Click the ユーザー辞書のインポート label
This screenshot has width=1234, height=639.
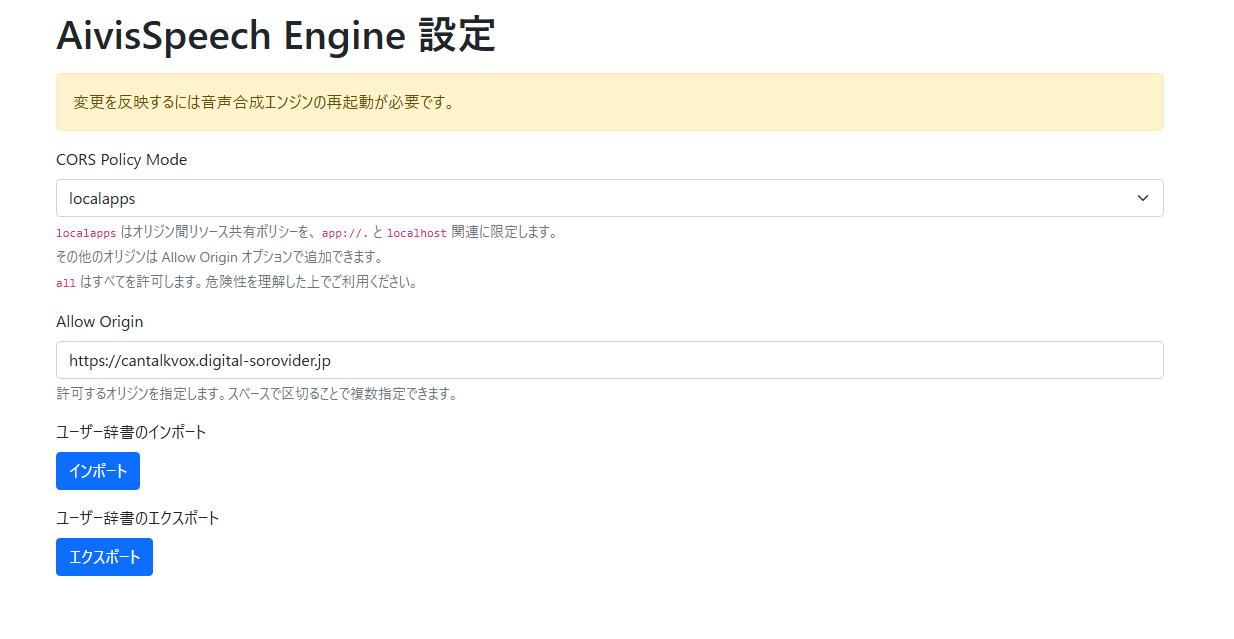[131, 432]
